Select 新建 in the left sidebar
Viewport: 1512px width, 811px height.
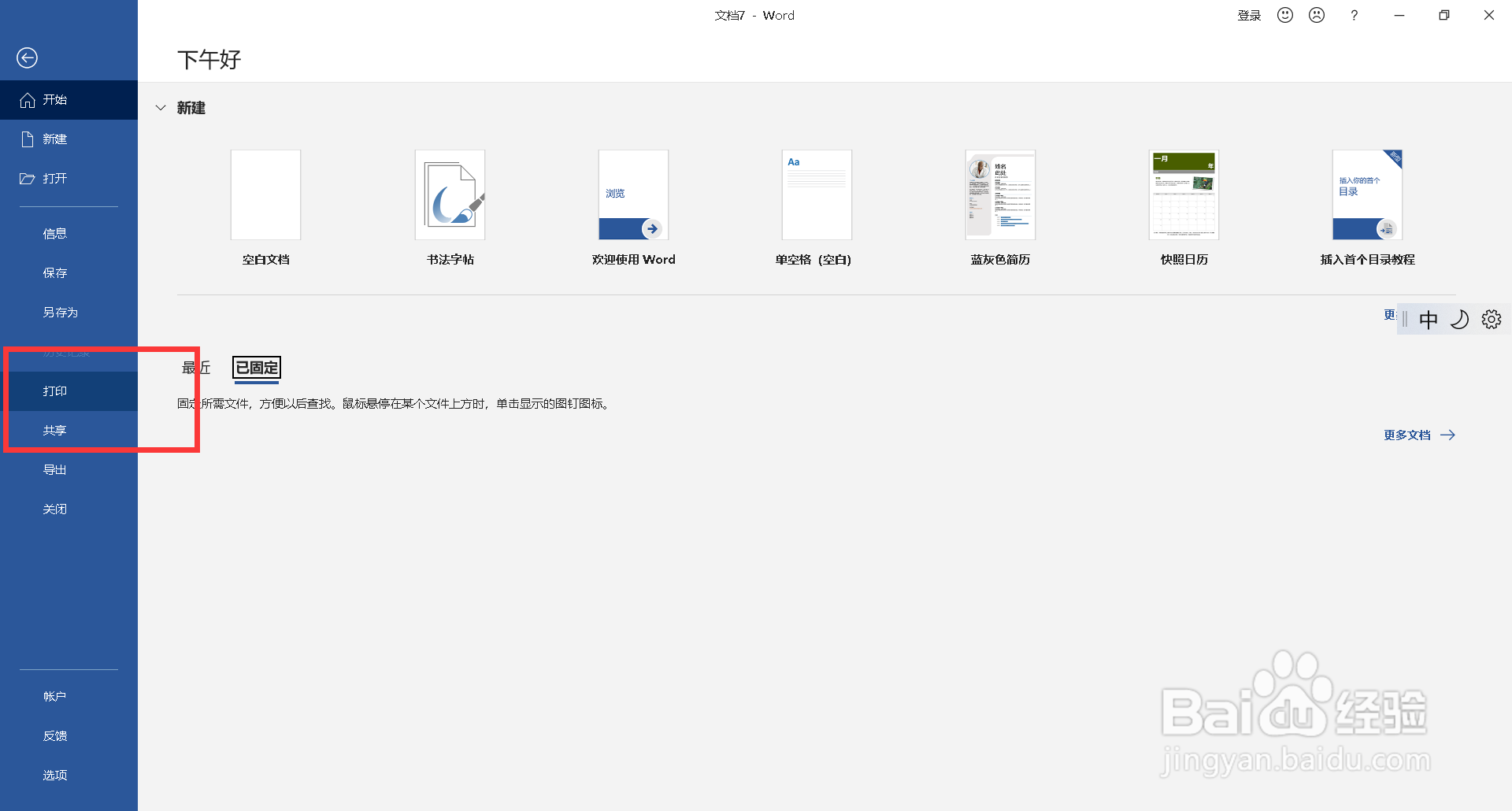pos(69,139)
